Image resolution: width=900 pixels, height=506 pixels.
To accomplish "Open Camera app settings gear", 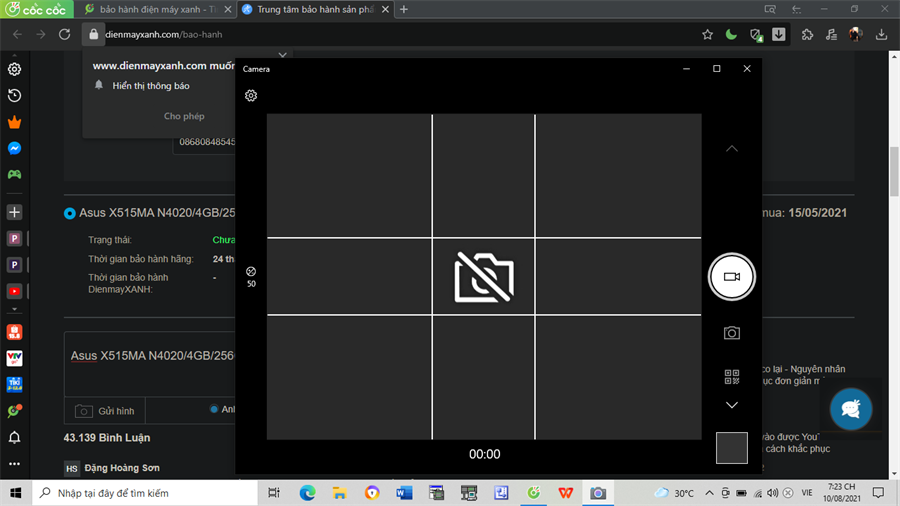I will pyautogui.click(x=251, y=96).
